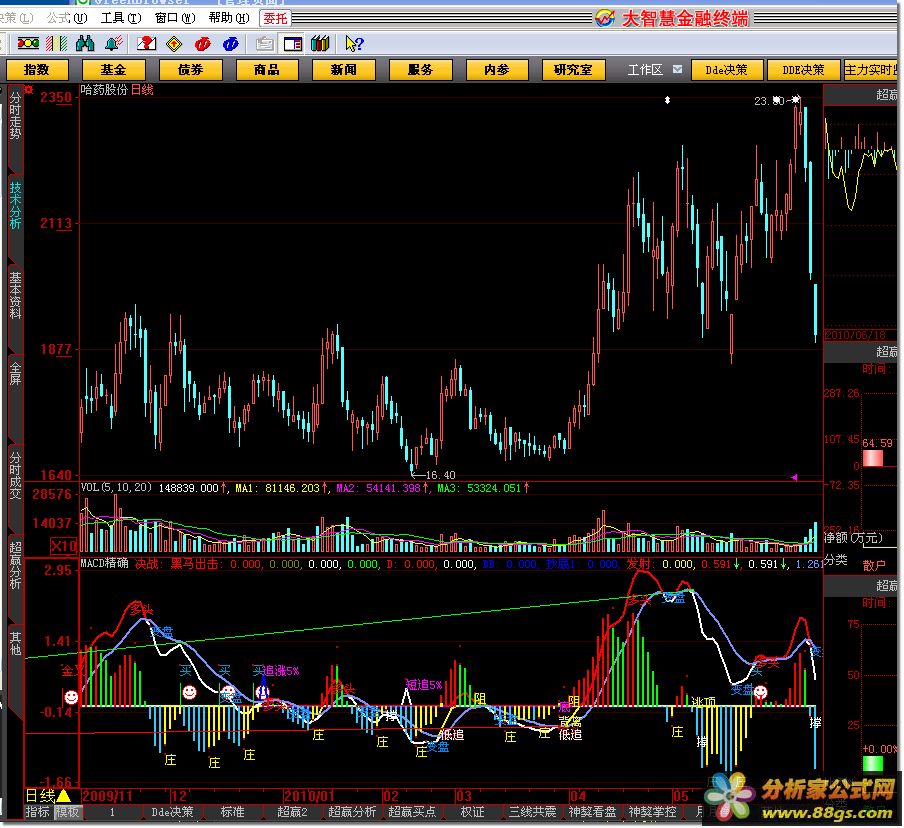Select the 权证 template tab
The image size is (904, 828).
472,812
